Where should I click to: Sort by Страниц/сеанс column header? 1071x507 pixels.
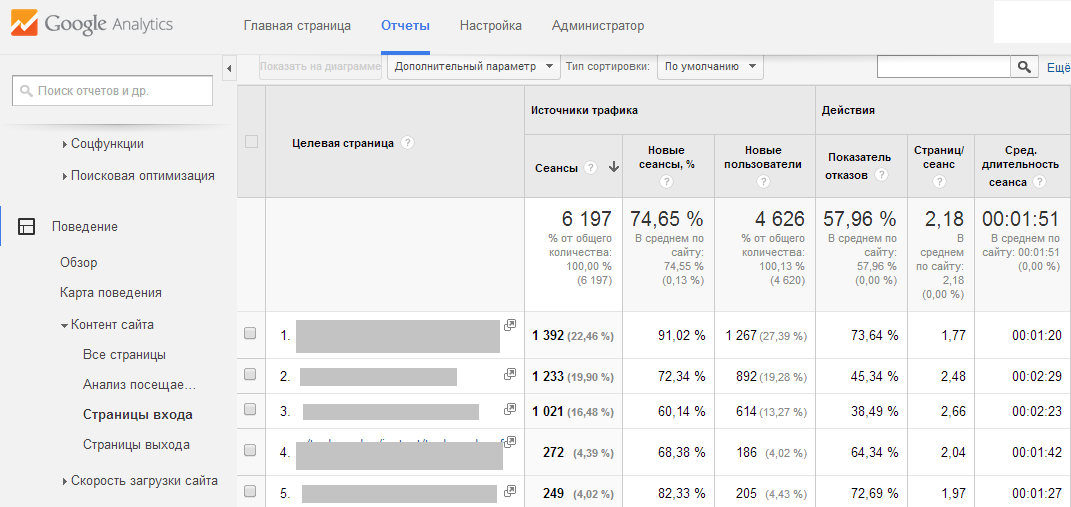940,157
